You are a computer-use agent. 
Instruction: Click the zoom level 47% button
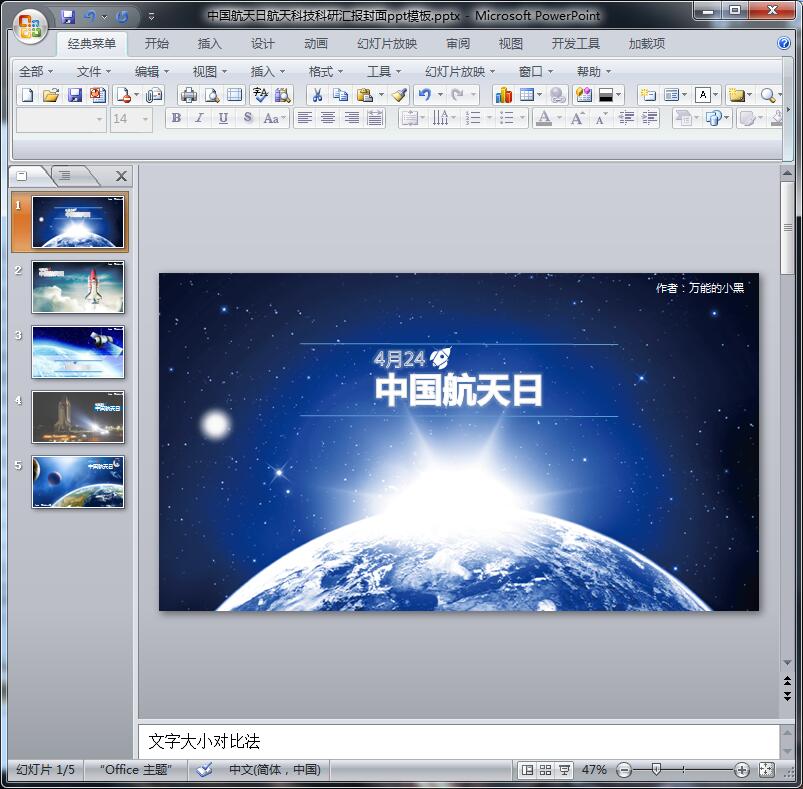(x=594, y=770)
